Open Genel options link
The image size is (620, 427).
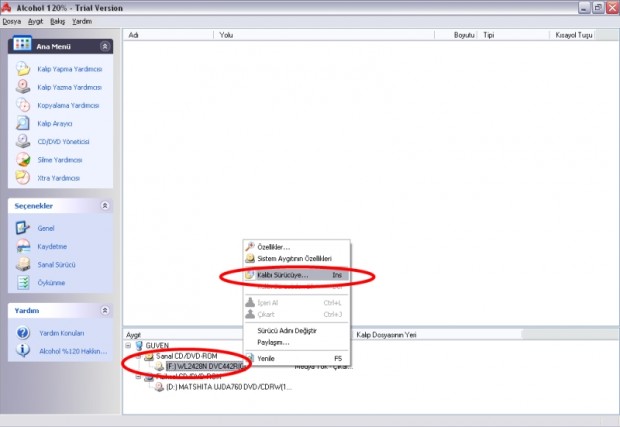(46, 229)
